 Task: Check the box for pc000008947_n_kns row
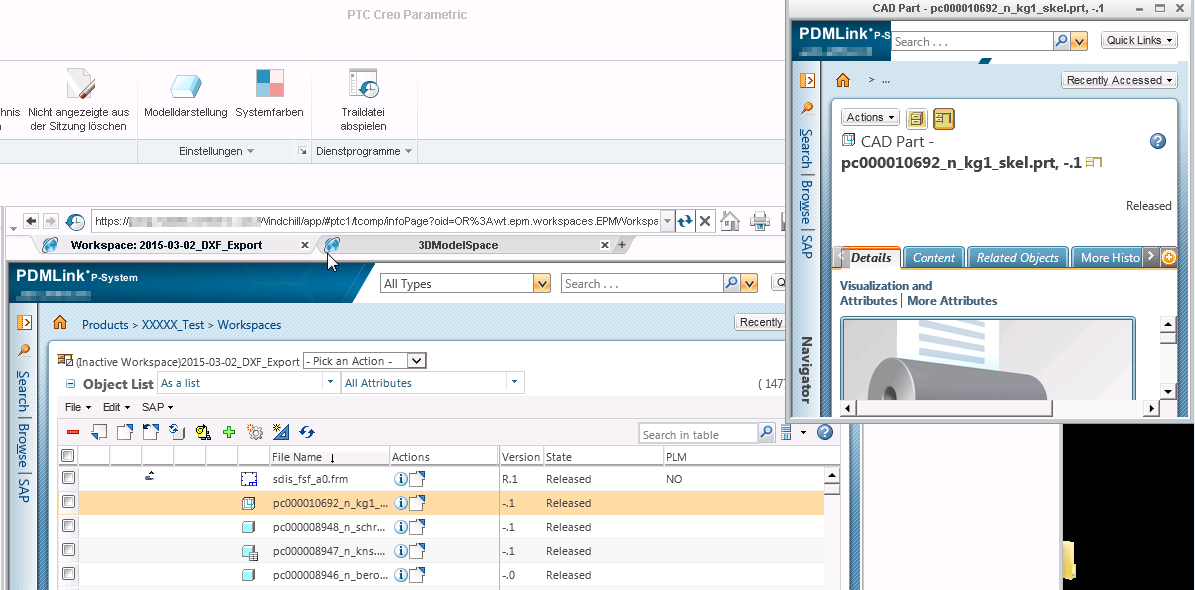pos(69,550)
